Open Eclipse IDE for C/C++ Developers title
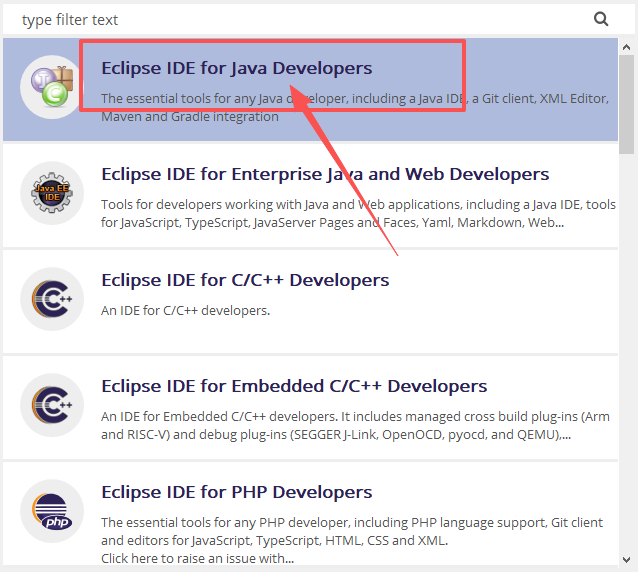The image size is (638, 572). pyautogui.click(x=245, y=280)
